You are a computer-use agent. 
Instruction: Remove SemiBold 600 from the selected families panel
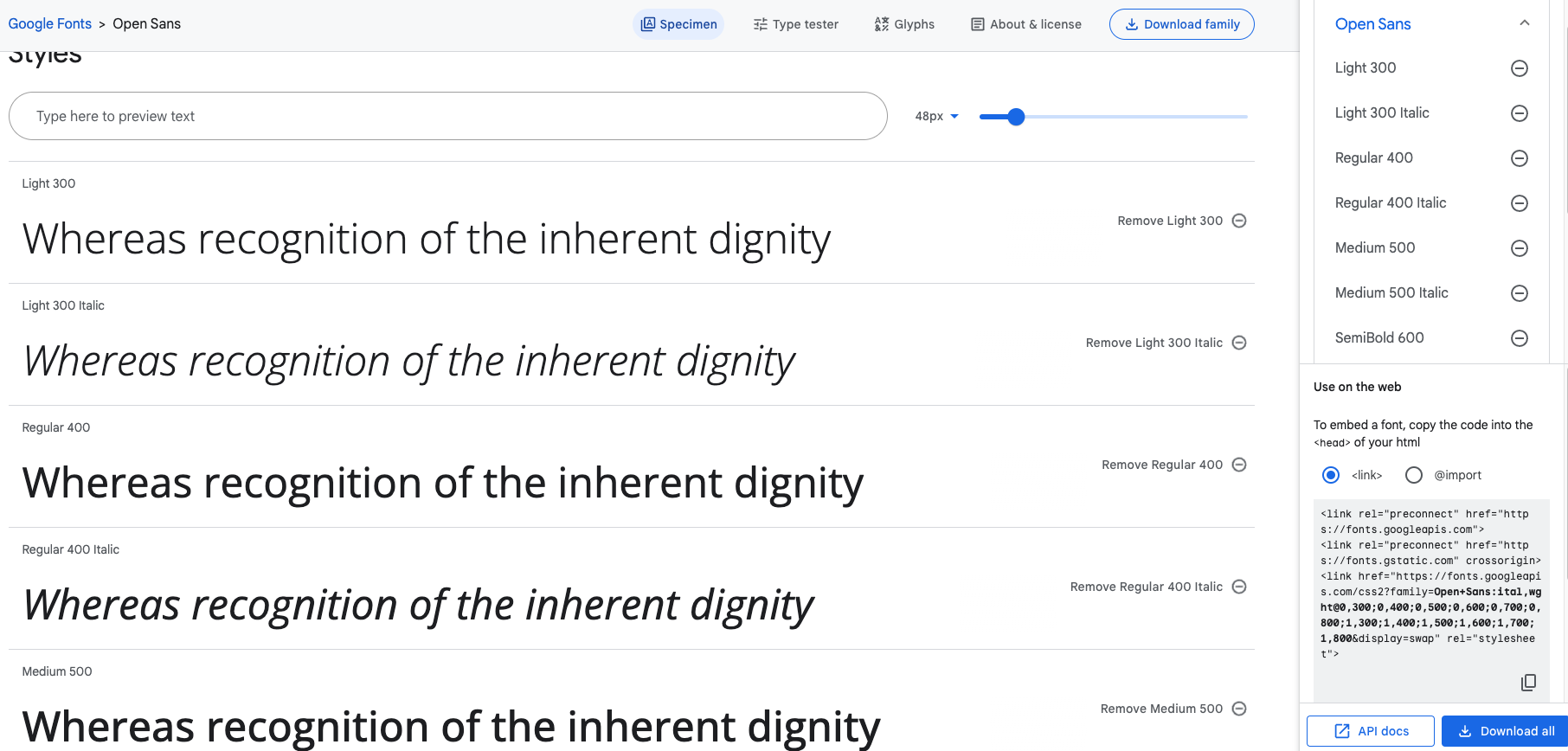(1519, 338)
